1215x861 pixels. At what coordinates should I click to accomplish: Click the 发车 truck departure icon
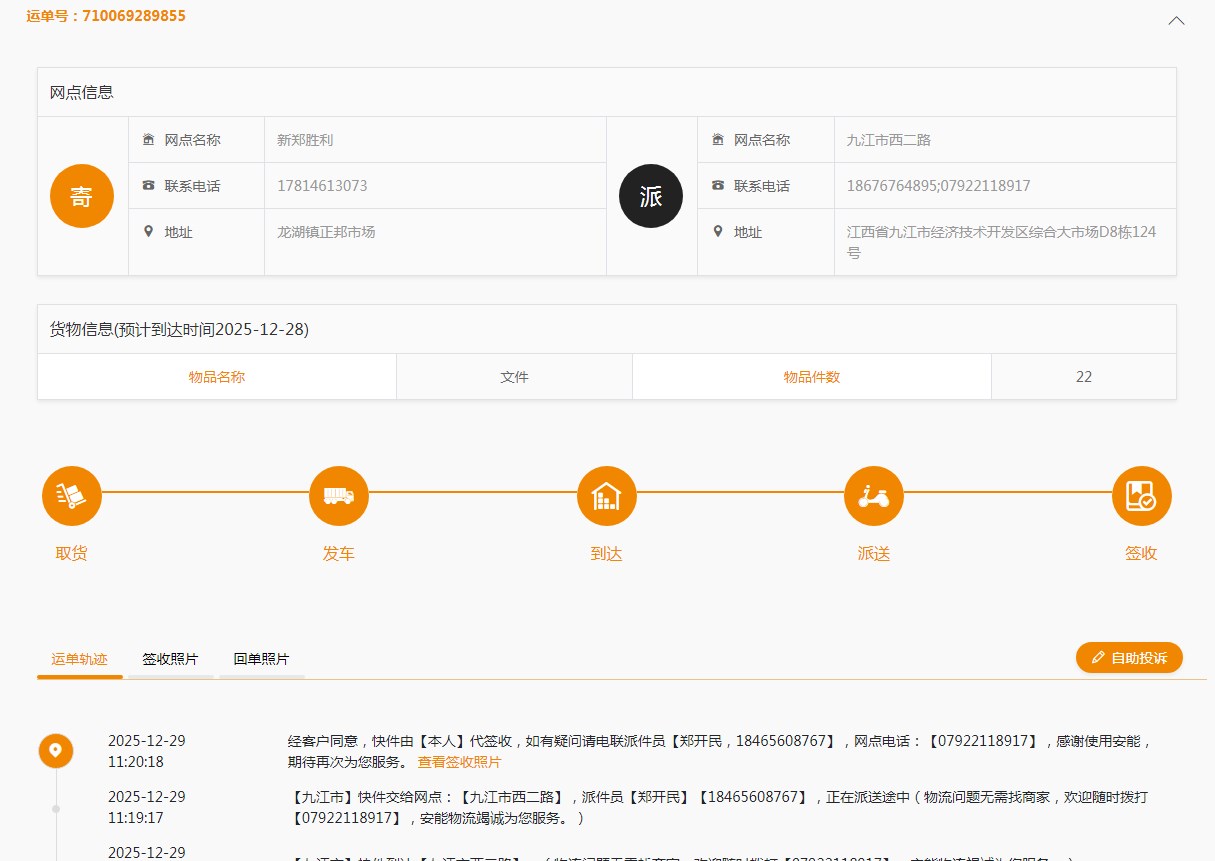point(339,496)
